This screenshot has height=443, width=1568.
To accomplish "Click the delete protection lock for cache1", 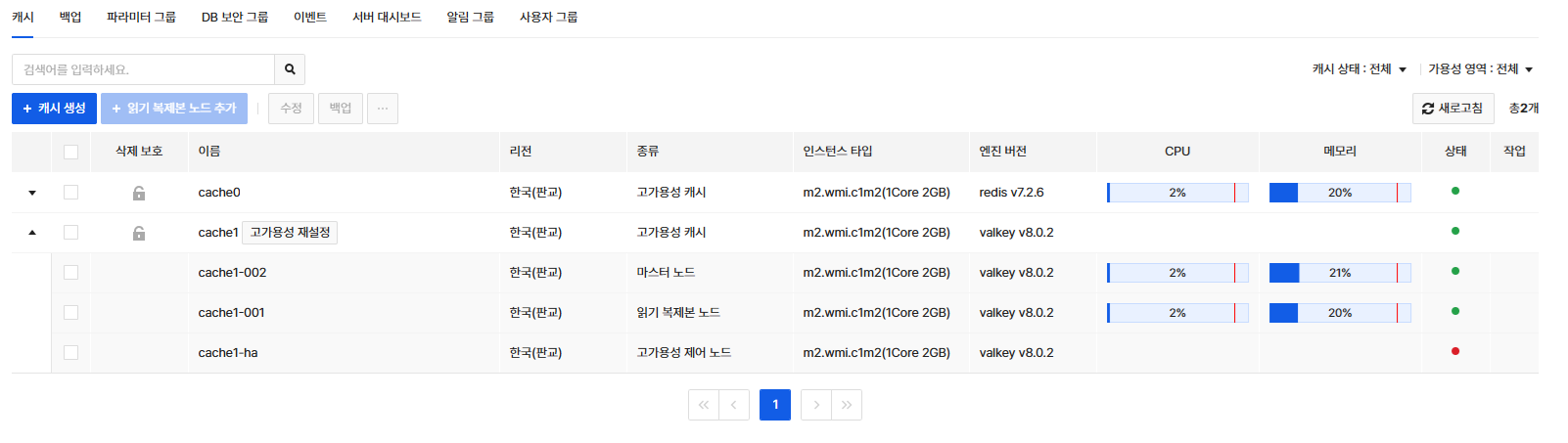I will (139, 233).
